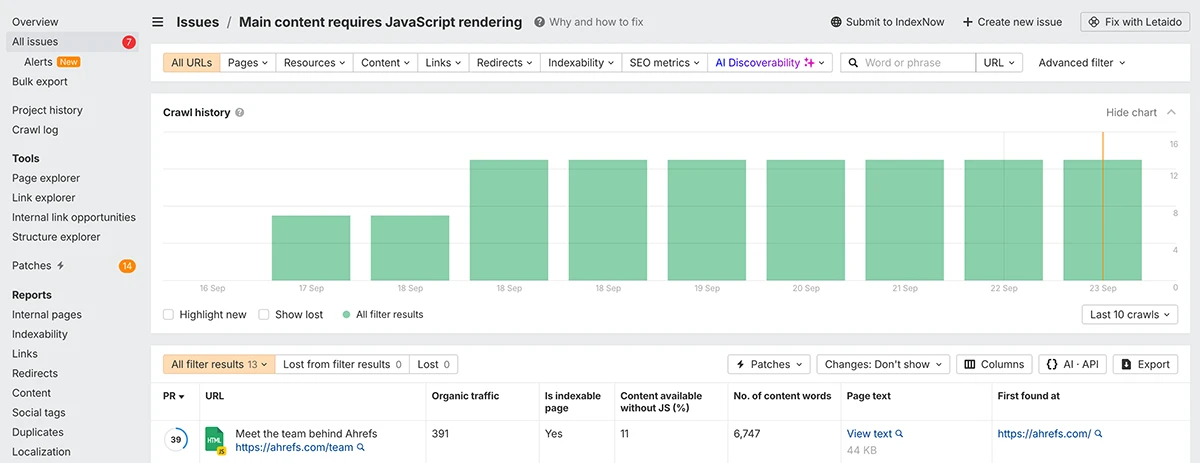The width and height of the screenshot is (1200, 463).
Task: Sort by the PR column header
Action: click(x=174, y=396)
